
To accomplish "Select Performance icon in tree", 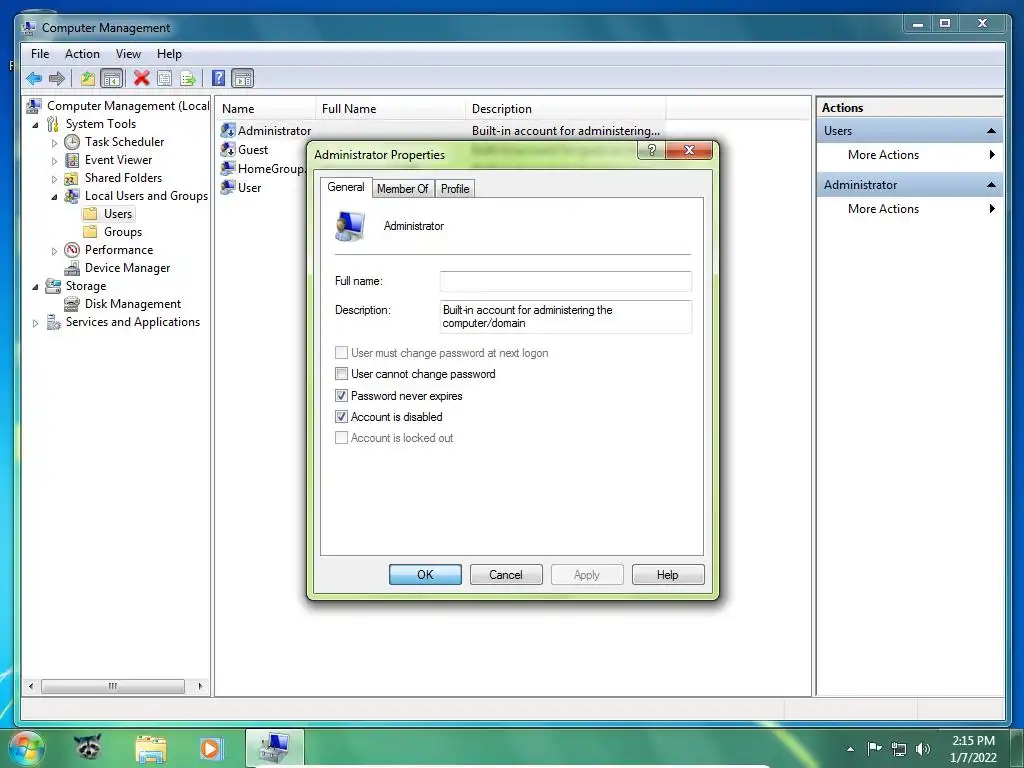I will (72, 250).
